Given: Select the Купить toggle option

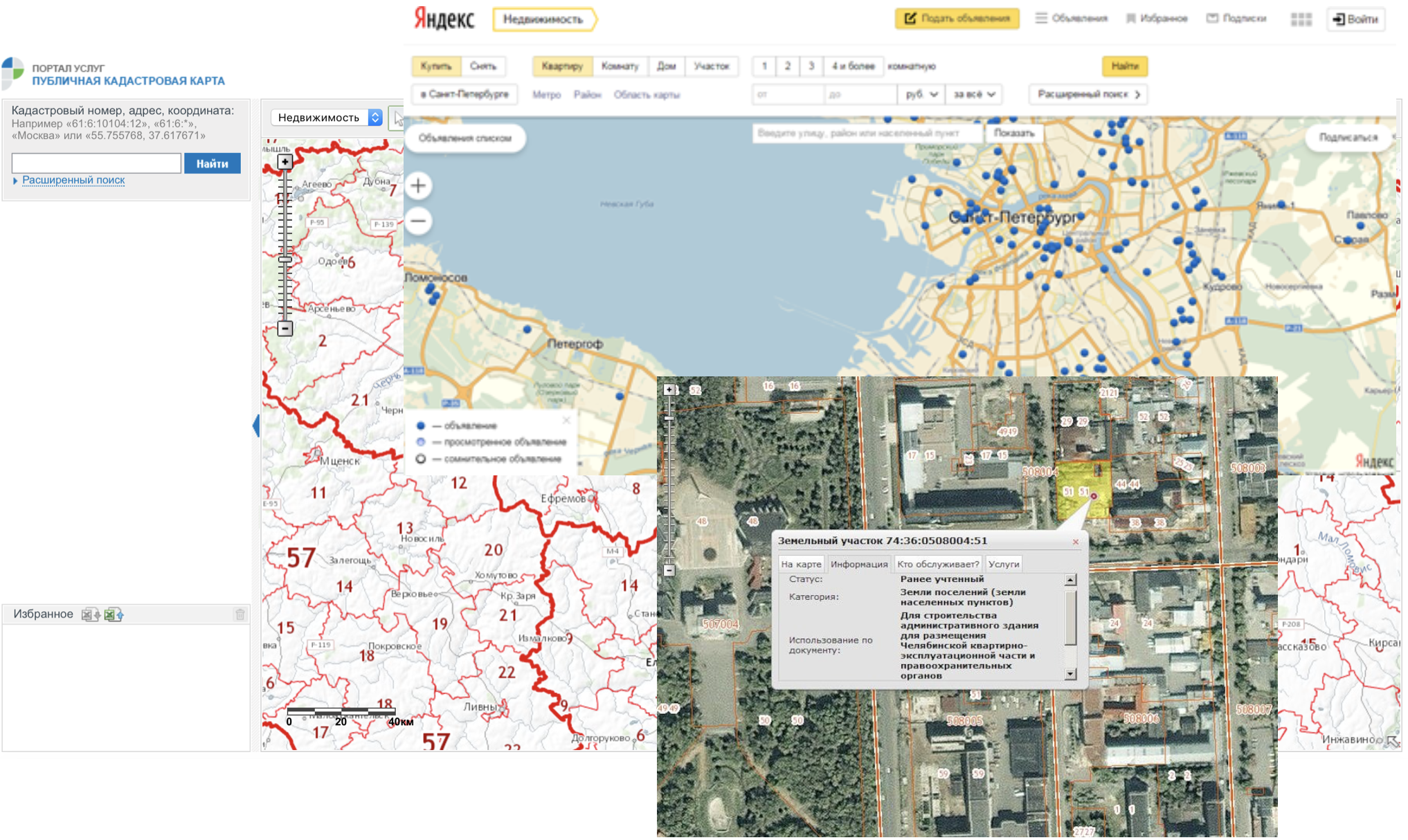Looking at the screenshot, I should tap(436, 66).
